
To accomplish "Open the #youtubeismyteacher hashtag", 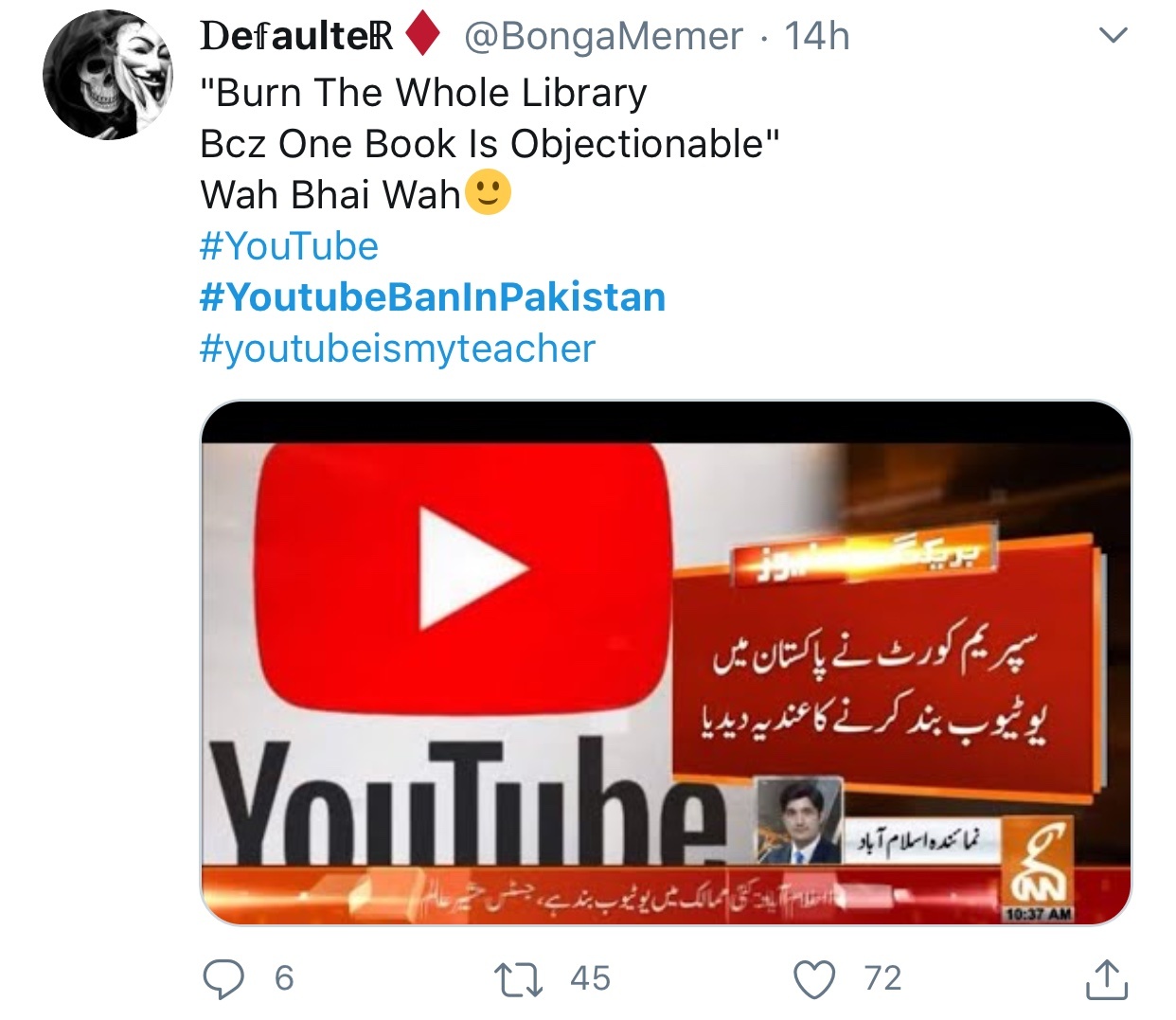I will point(398,349).
